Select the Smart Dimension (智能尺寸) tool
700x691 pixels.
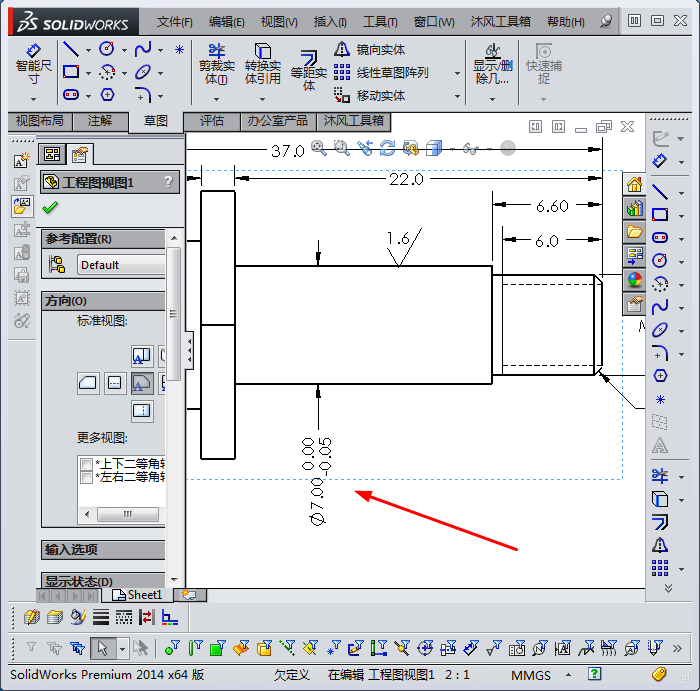pos(33,64)
